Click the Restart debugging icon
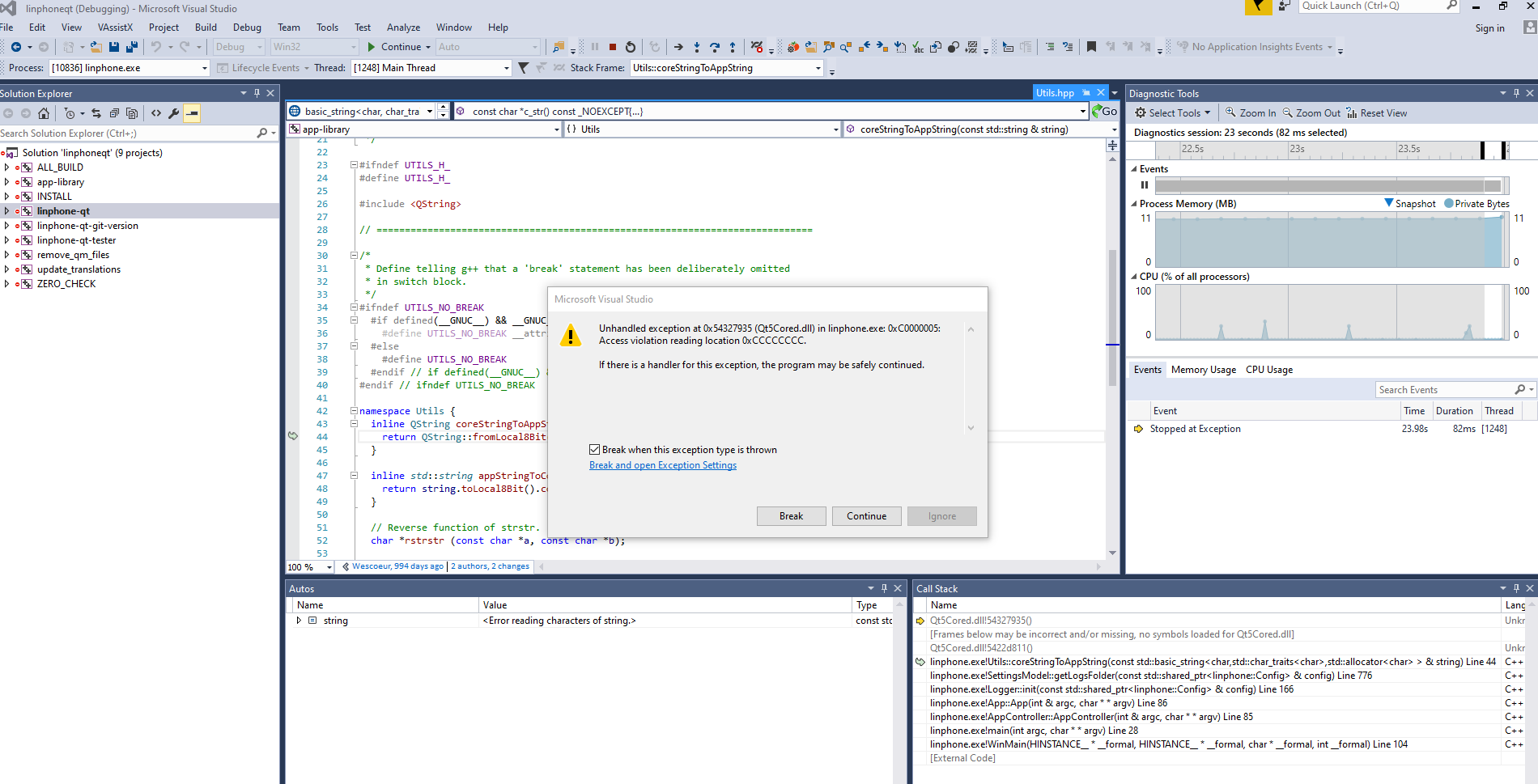 pyautogui.click(x=631, y=47)
